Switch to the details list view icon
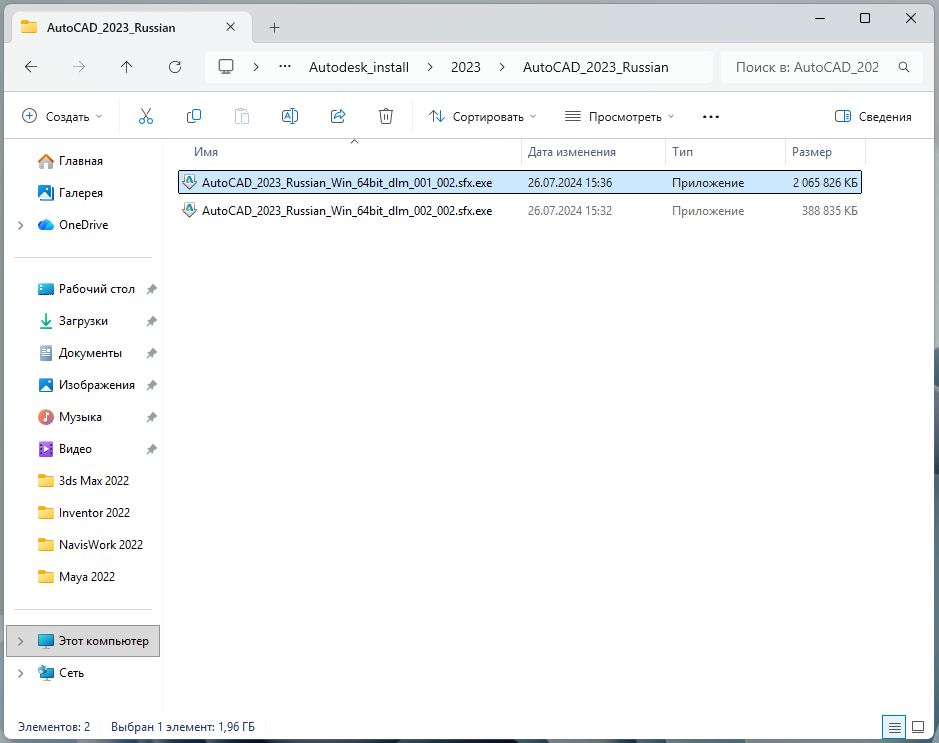Screen dimensions: 939x743 pos(894,727)
